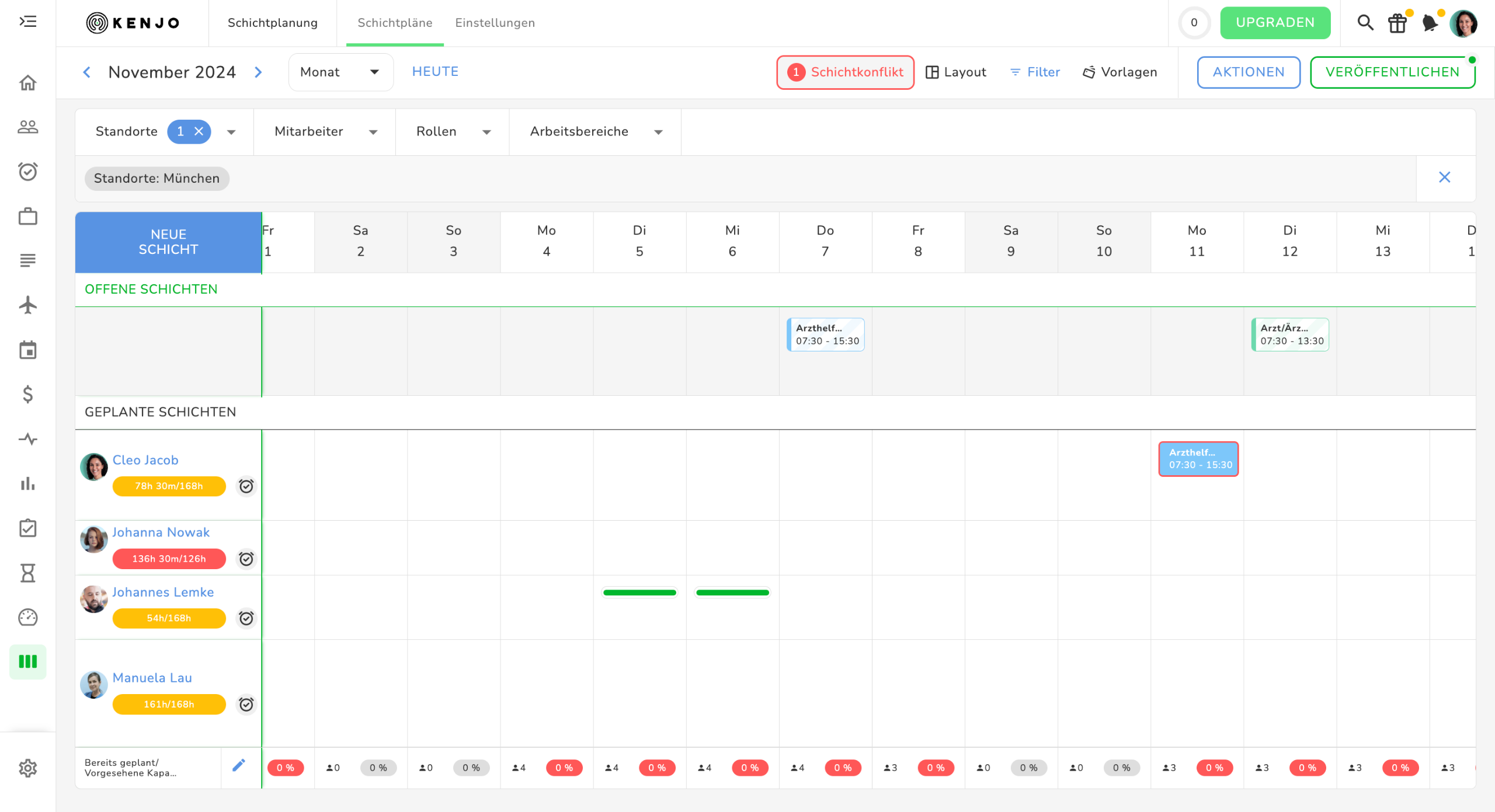Click pencil icon to edit planned capacity

238,765
